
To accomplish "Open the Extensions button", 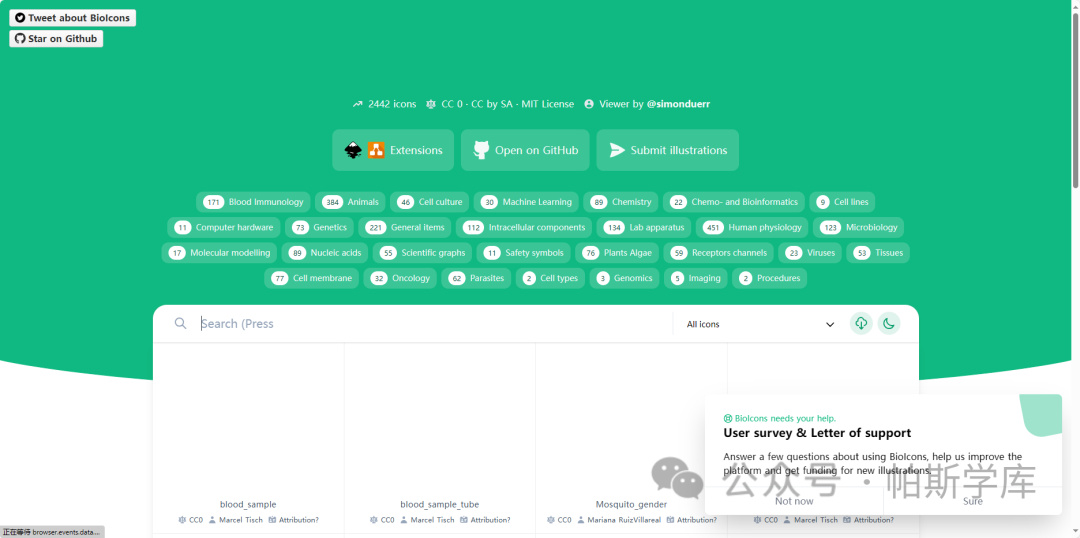I will pos(393,150).
